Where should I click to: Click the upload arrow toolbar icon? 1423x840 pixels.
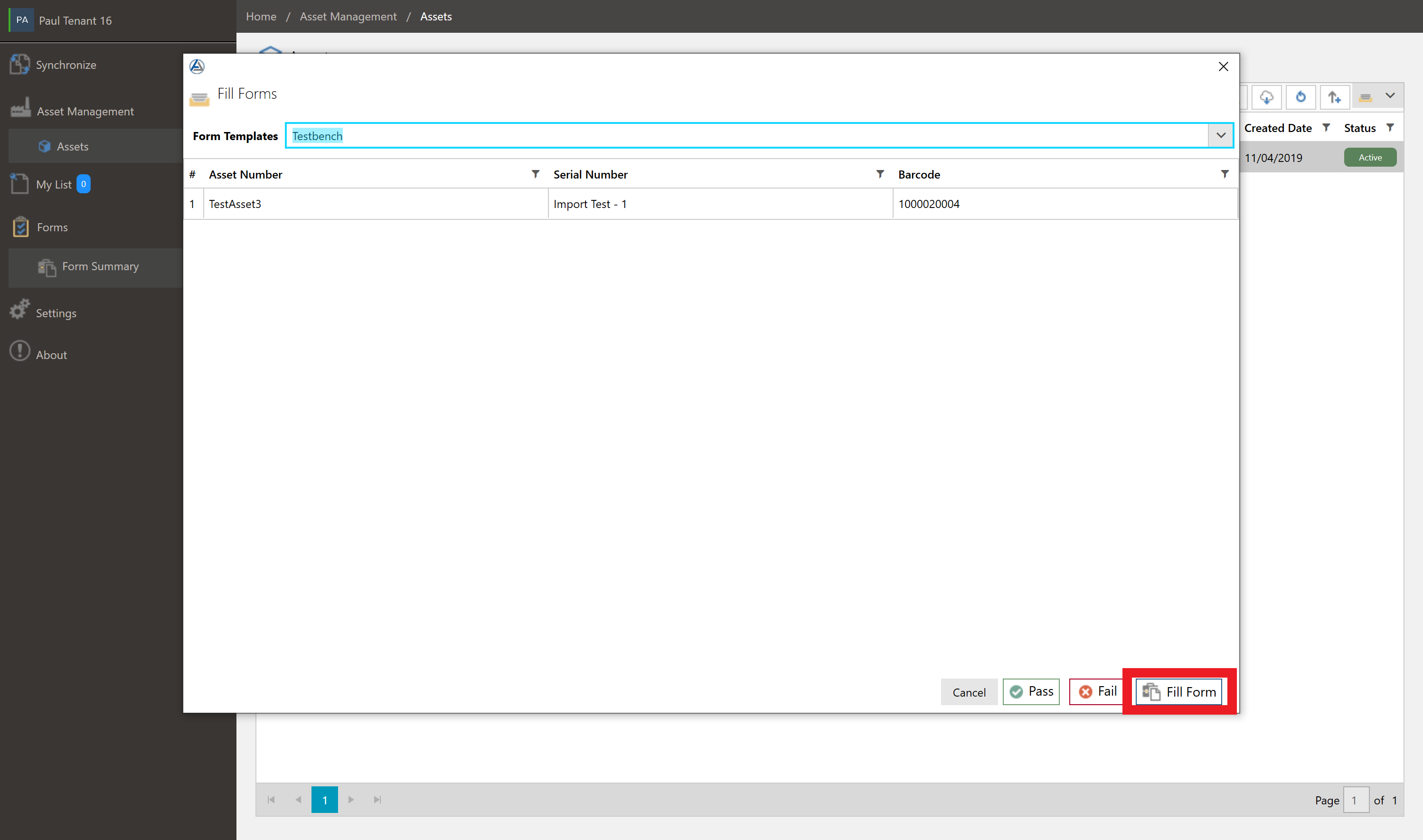[x=1334, y=97]
